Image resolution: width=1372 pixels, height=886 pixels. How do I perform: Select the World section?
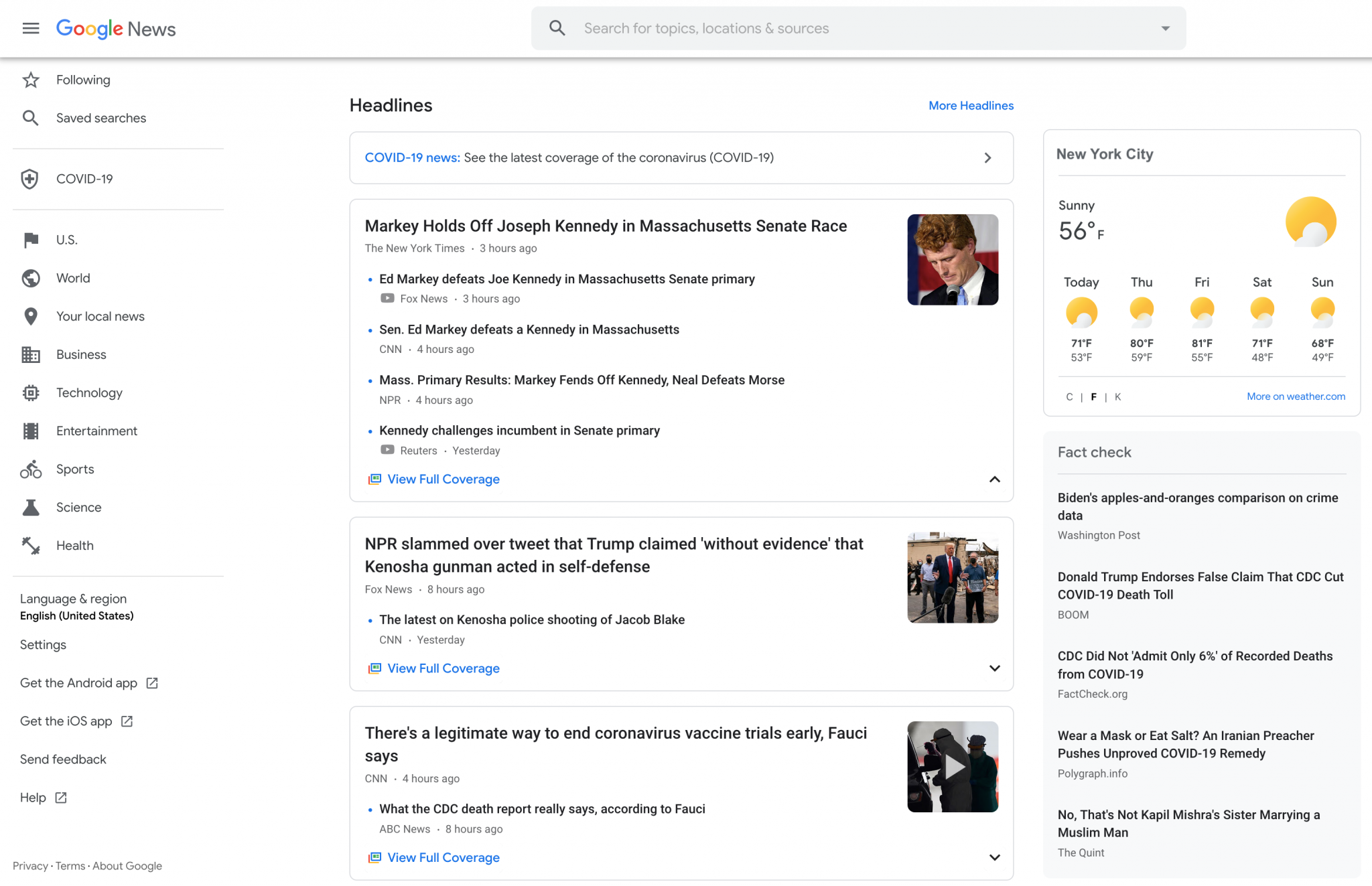[73, 278]
